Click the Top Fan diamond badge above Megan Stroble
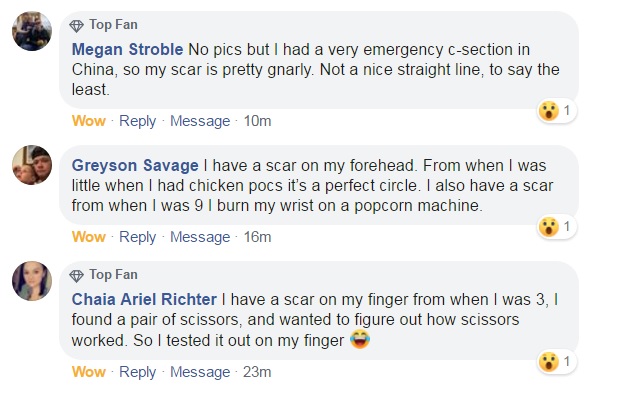 pos(76,26)
